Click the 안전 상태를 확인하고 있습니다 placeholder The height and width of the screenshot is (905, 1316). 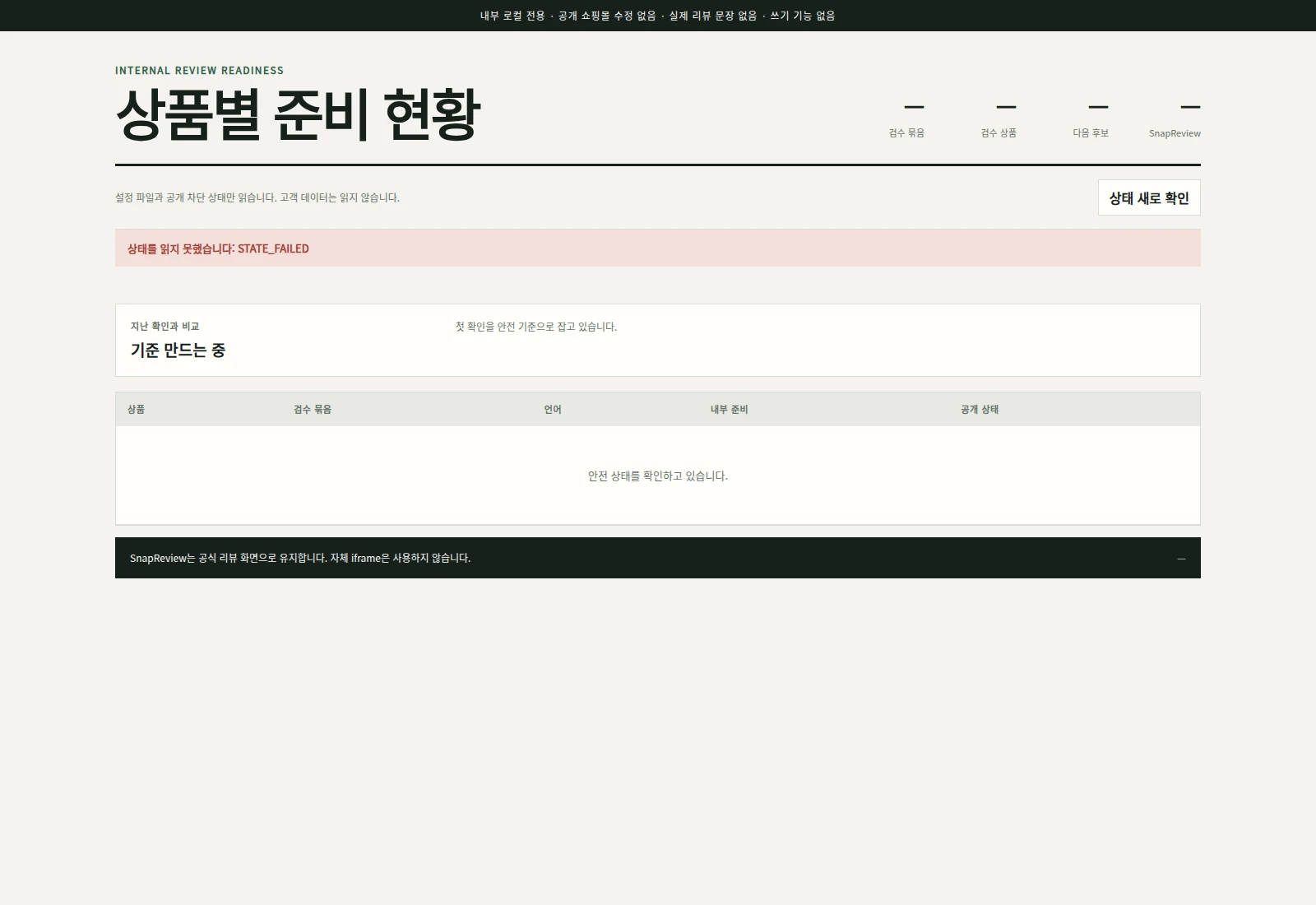658,476
